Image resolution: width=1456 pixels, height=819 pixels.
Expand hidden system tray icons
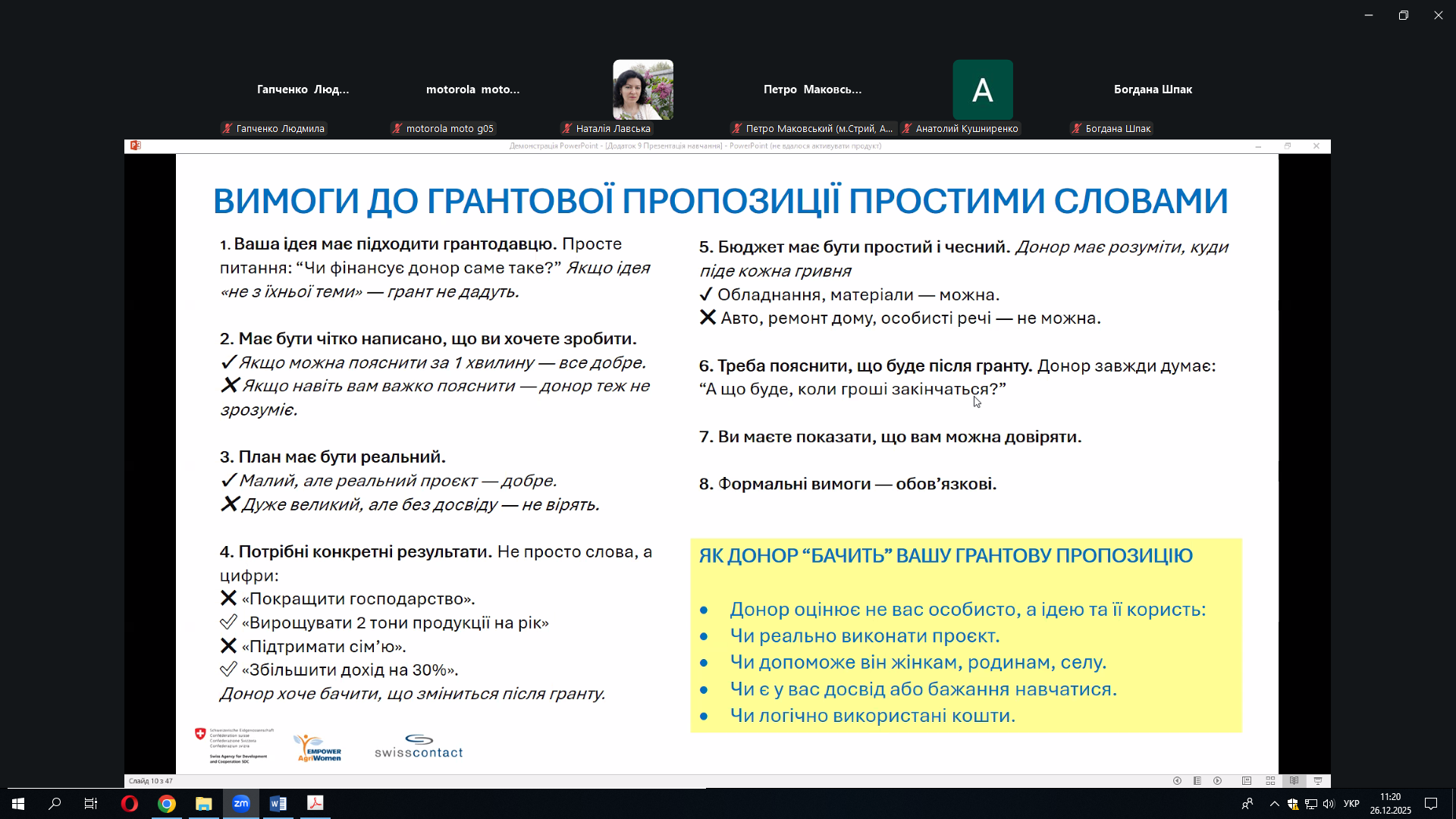tap(1274, 804)
